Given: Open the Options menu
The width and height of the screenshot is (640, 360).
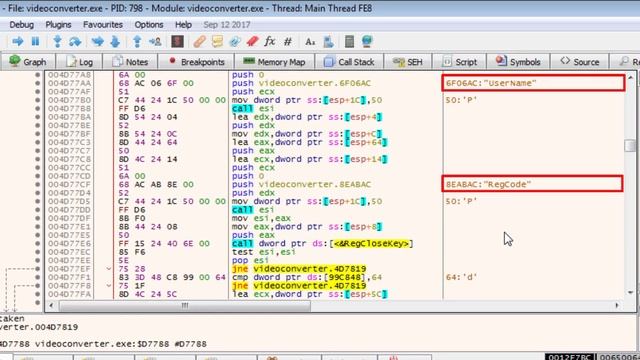Looking at the screenshot, I should tap(149, 25).
